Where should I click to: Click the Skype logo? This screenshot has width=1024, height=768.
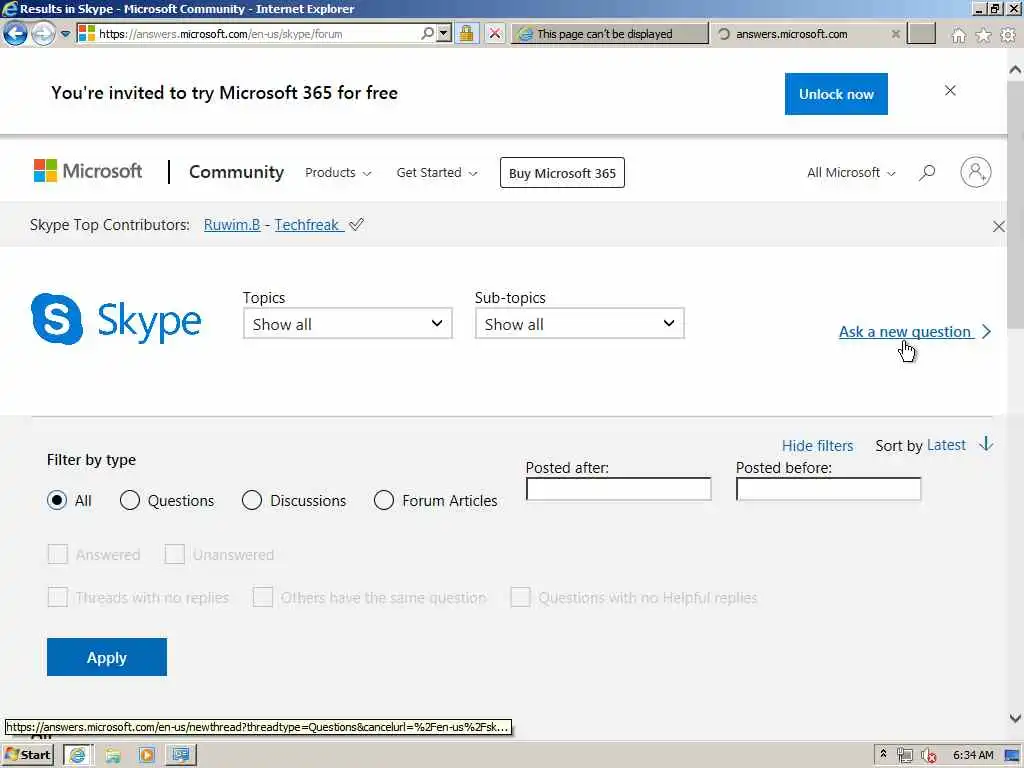click(116, 319)
